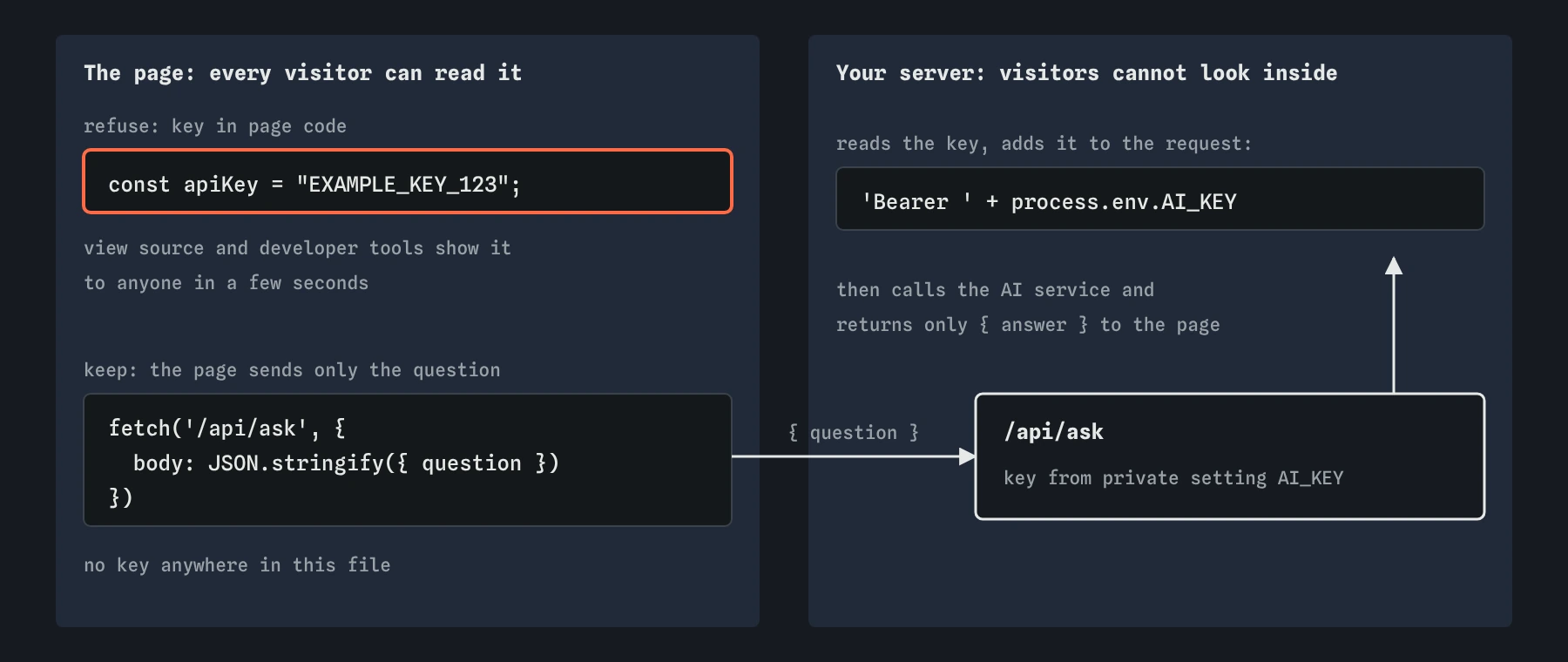
Task: Click the text 'then calls the AI service and'
Action: pyautogui.click(x=995, y=290)
